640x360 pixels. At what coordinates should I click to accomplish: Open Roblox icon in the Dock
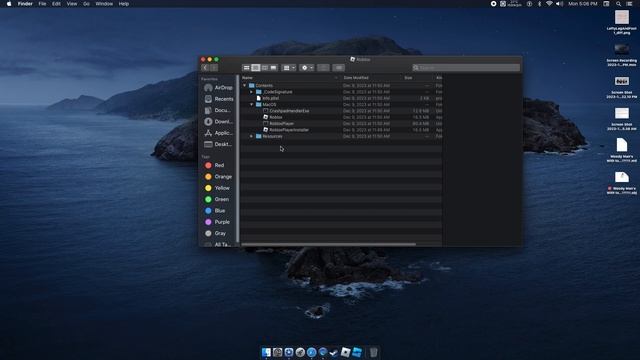345,352
